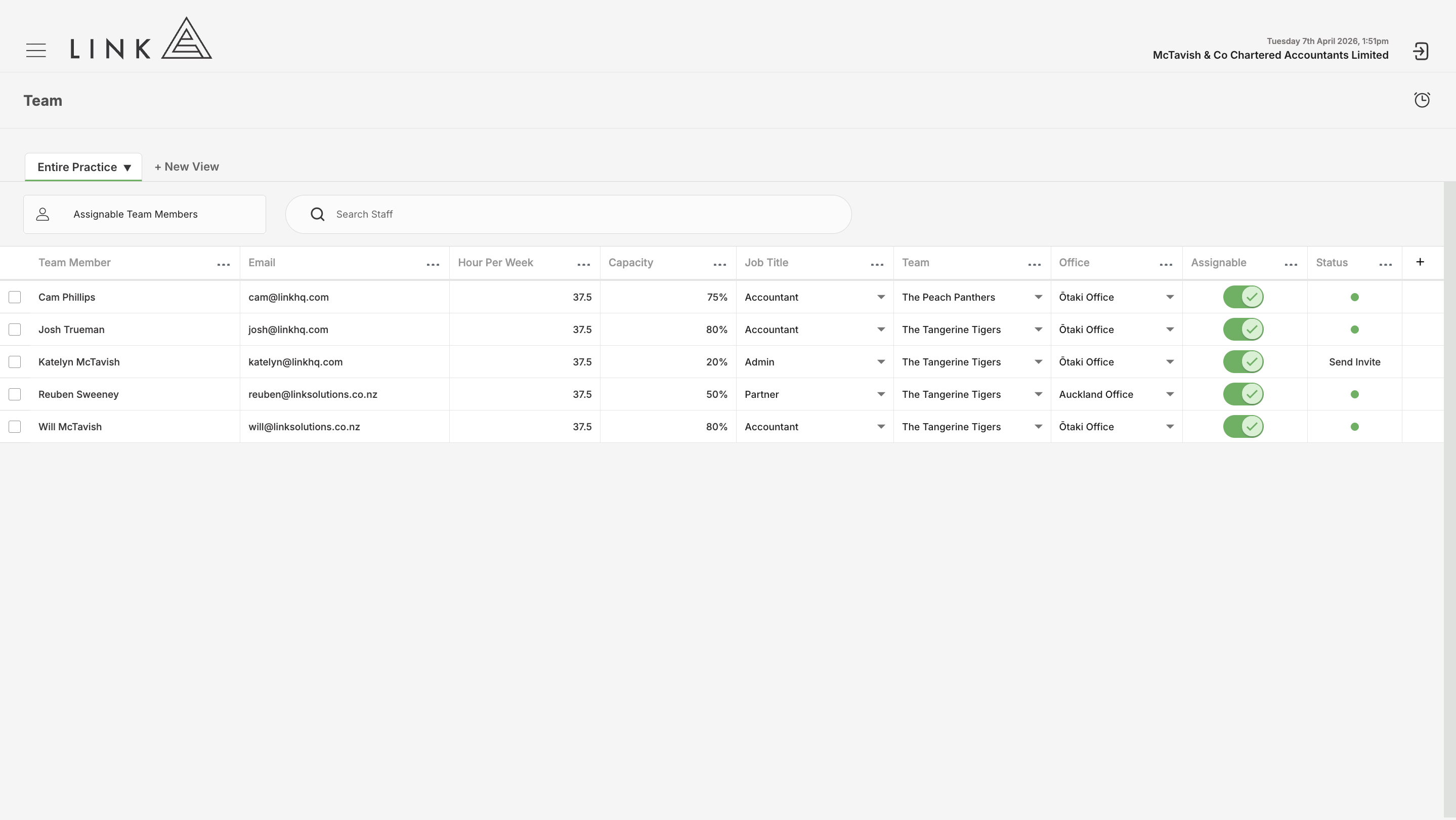Open Capacity column options ellipsis
This screenshot has width=1456, height=820.
tap(719, 265)
